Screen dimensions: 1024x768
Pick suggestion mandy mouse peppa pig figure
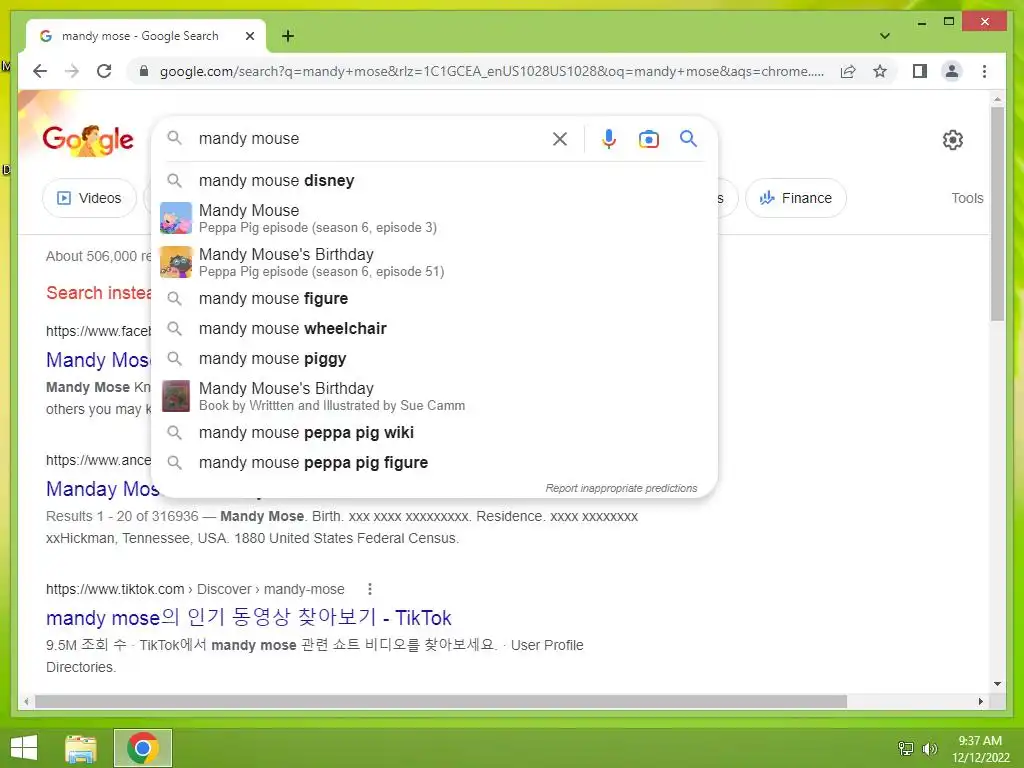pos(434,462)
